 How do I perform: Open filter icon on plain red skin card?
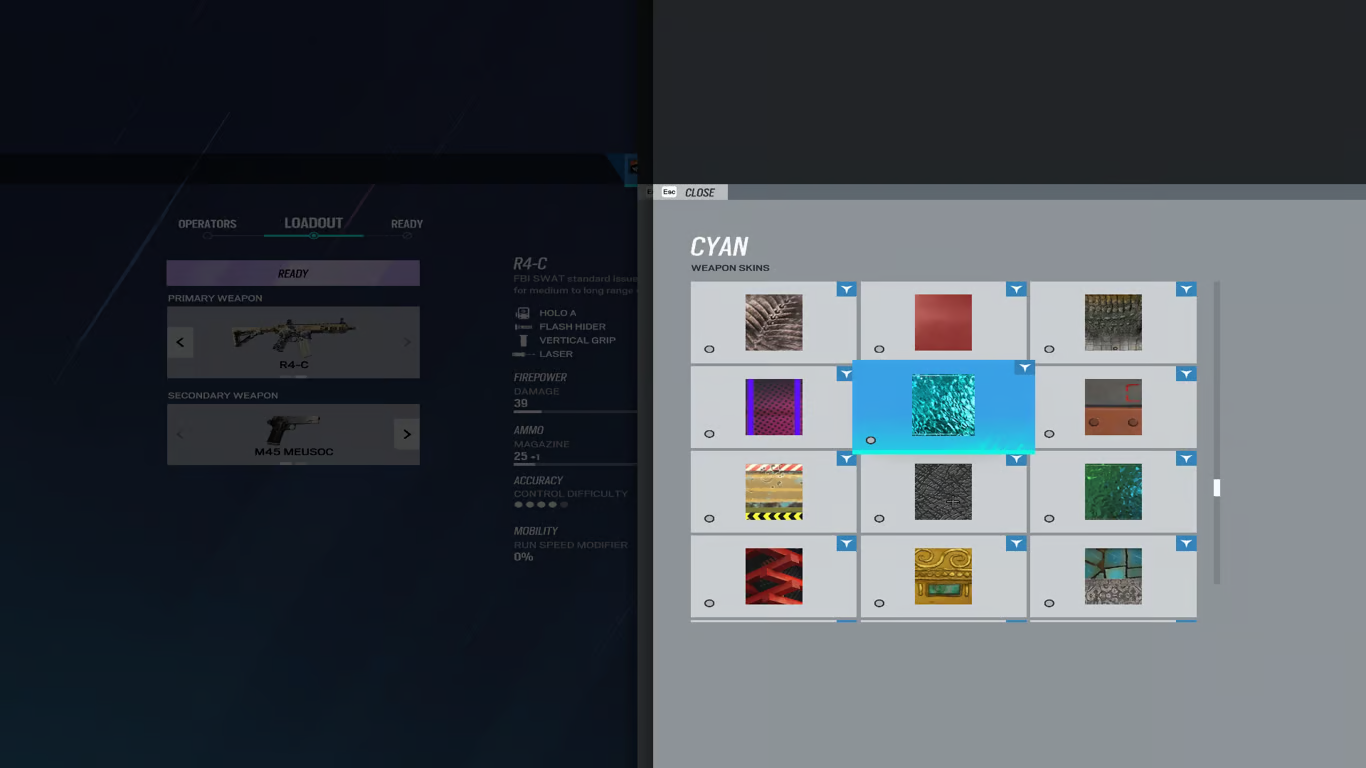(1016, 289)
